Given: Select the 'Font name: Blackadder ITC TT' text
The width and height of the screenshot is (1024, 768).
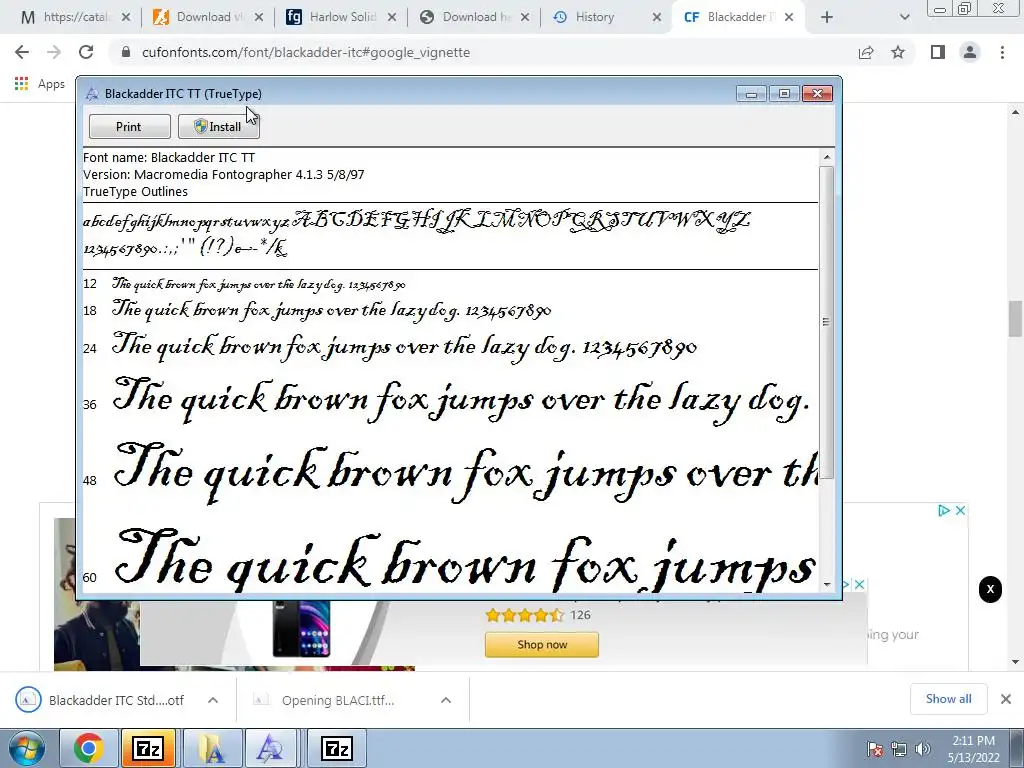Looking at the screenshot, I should (168, 157).
